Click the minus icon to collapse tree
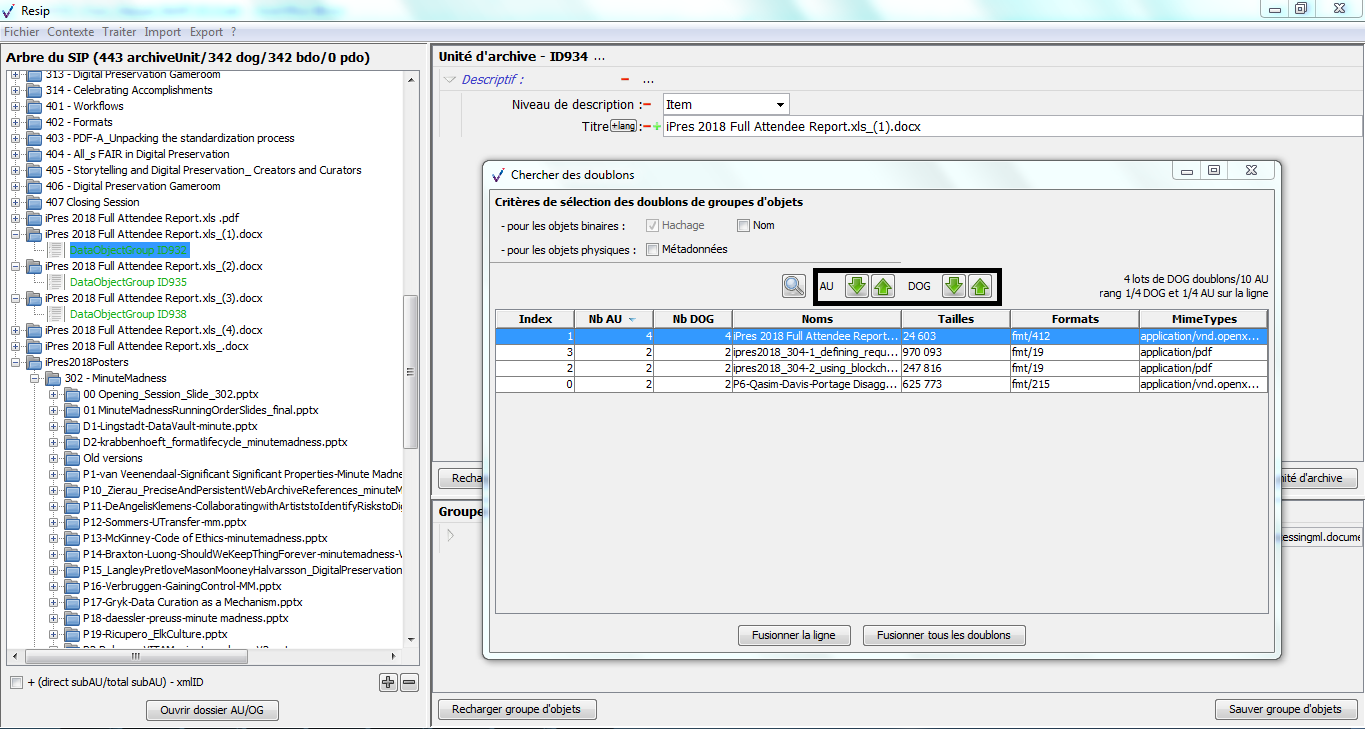 tap(409, 682)
